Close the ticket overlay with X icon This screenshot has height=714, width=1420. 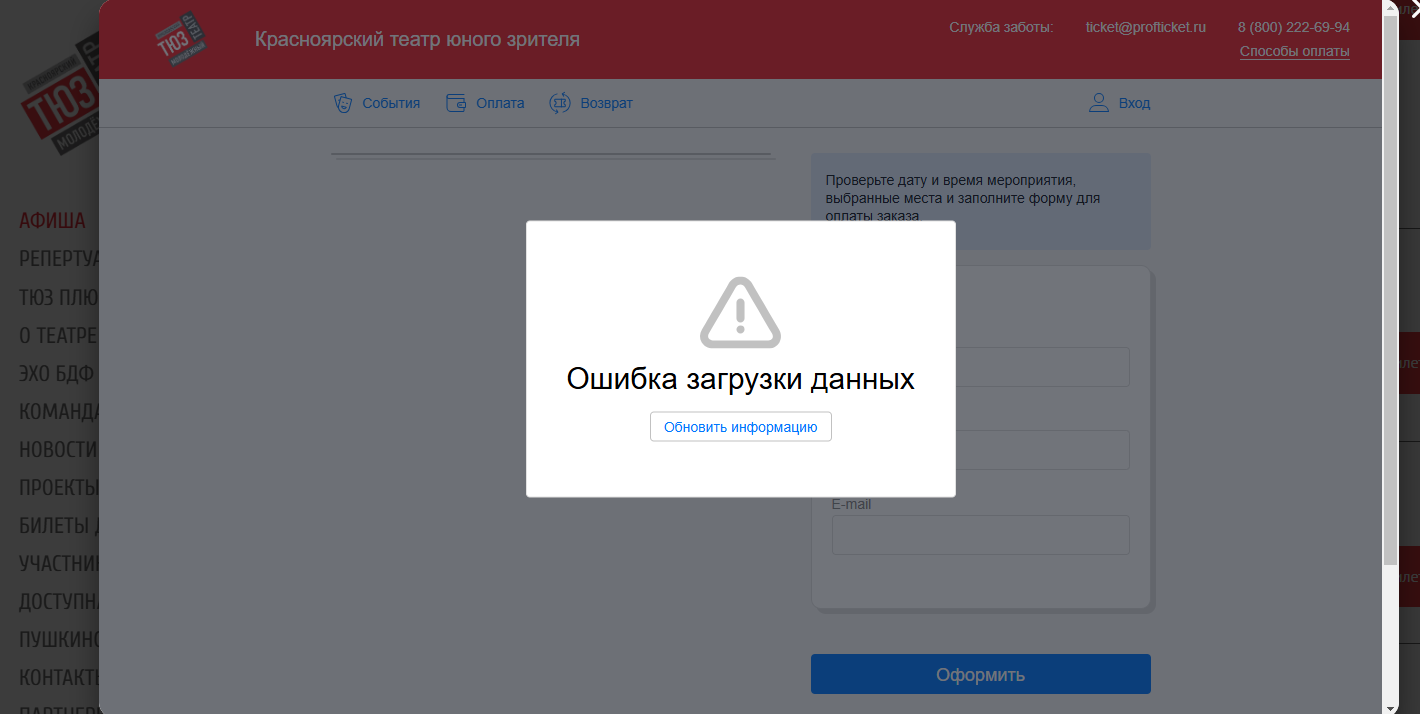point(1414,8)
